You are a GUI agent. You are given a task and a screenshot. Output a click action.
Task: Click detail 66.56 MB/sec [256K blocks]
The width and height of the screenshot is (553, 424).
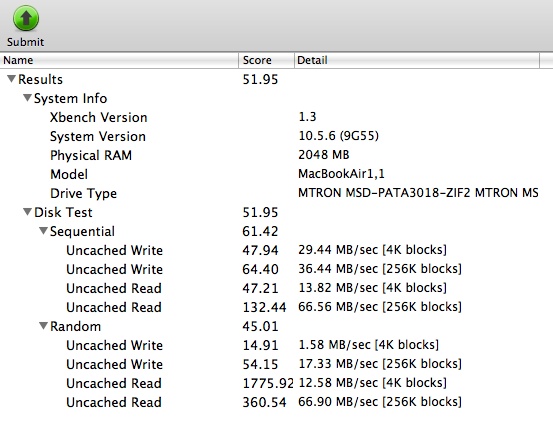(x=380, y=307)
